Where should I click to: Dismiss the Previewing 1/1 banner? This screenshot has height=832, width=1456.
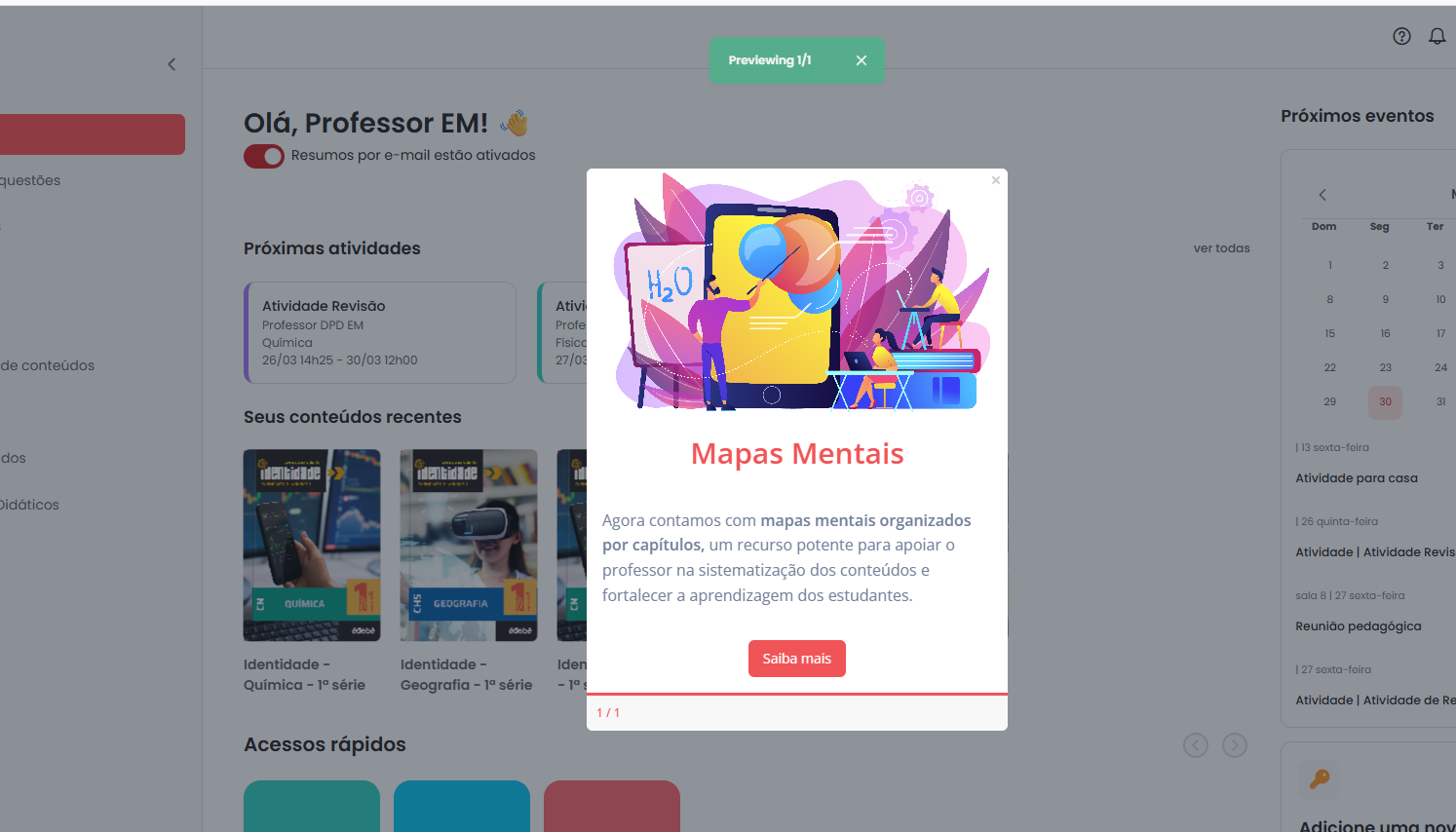pos(861,60)
